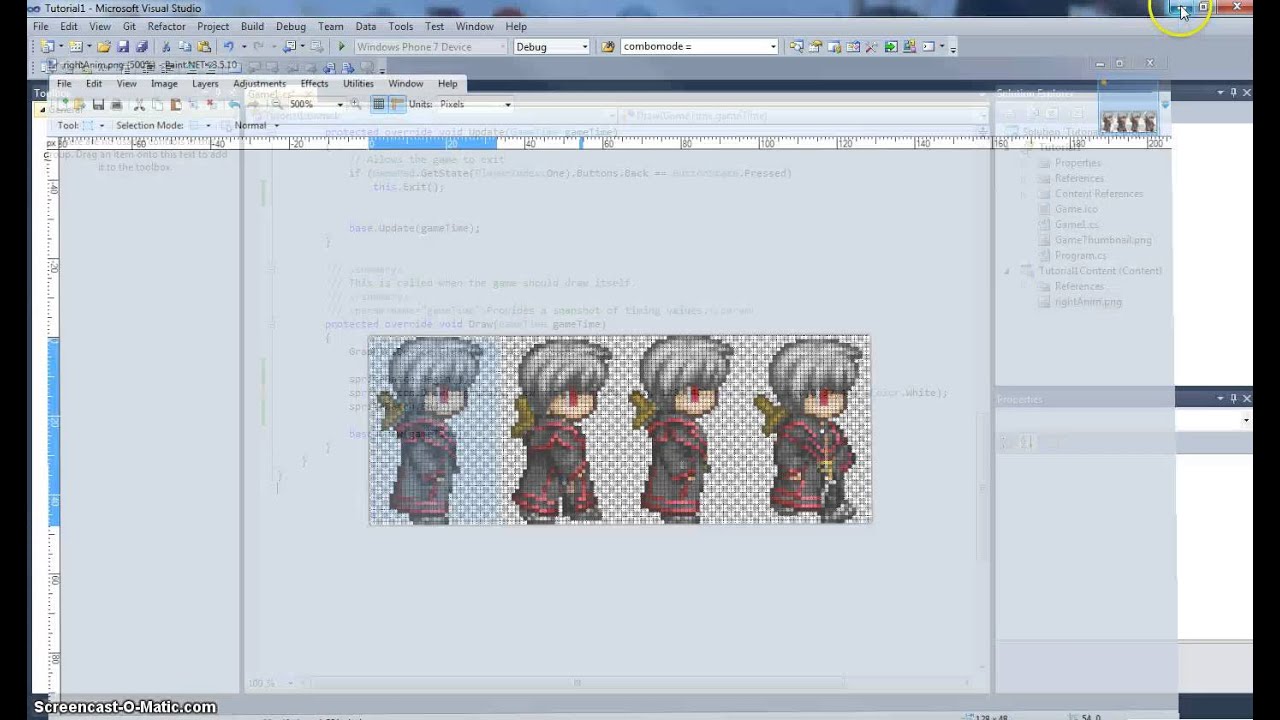Close the Solution Explorer panel
The height and width of the screenshot is (720, 1280).
1246,92
